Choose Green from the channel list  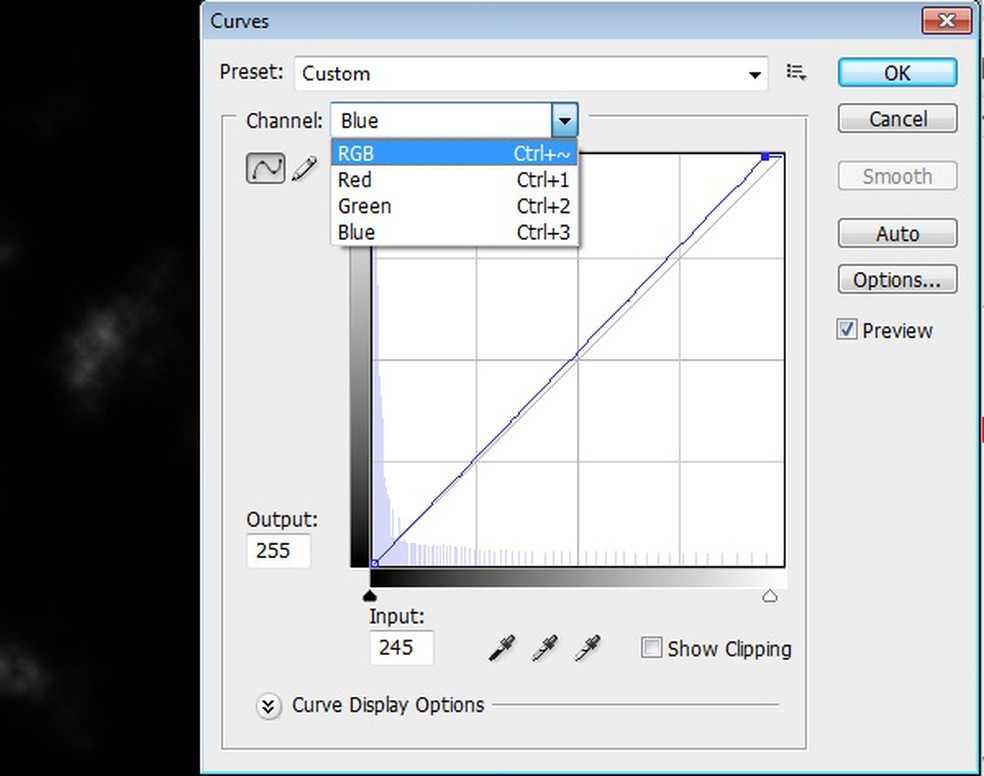454,206
